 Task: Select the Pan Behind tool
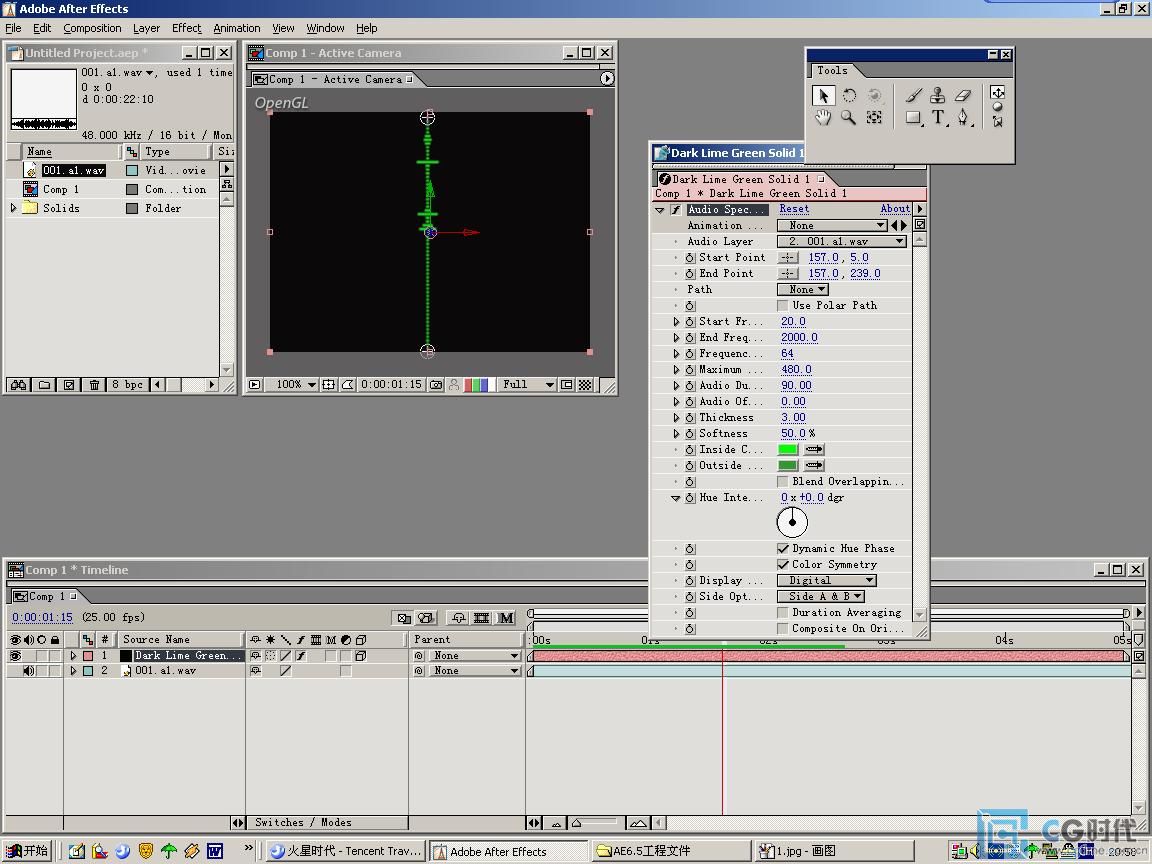tap(874, 118)
